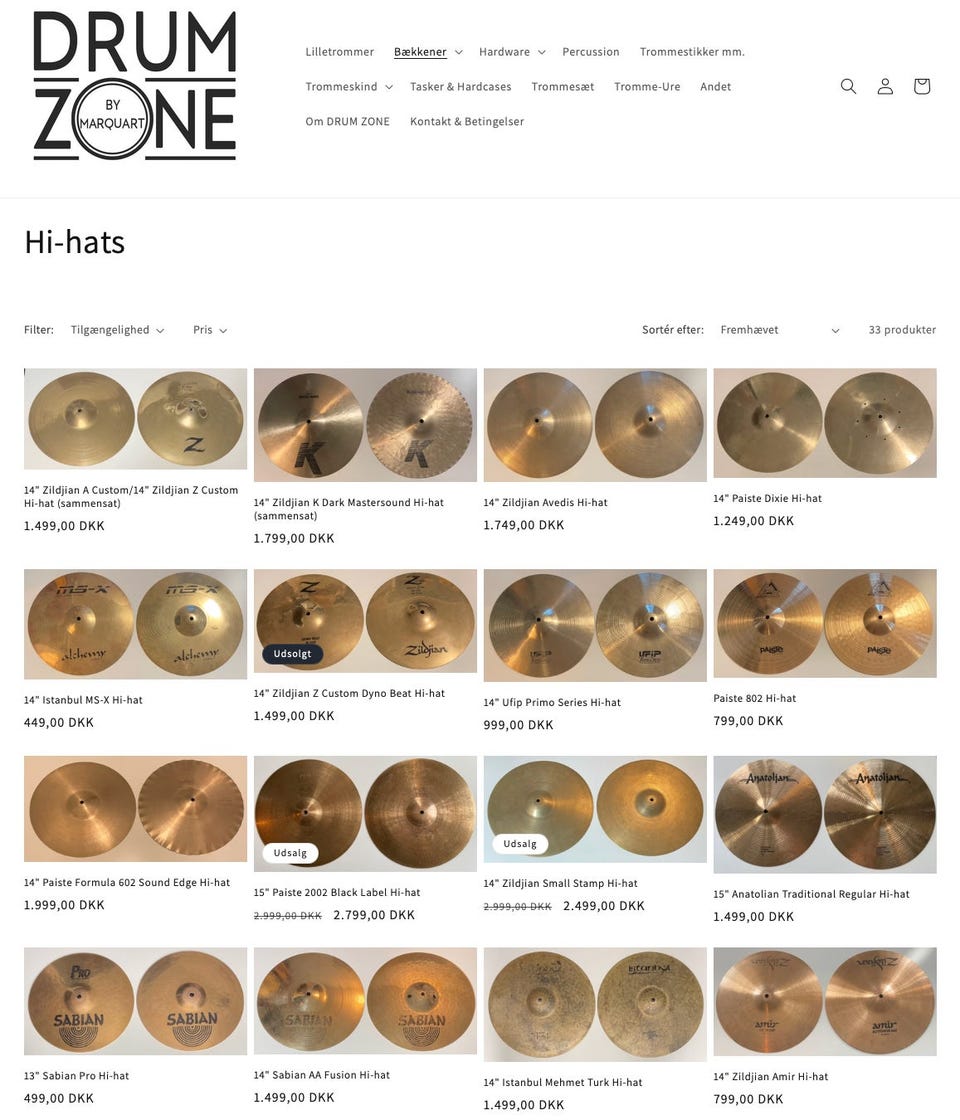The image size is (960, 1120).
Task: Expand the Bækkener menu dropdown
Action: (x=428, y=51)
